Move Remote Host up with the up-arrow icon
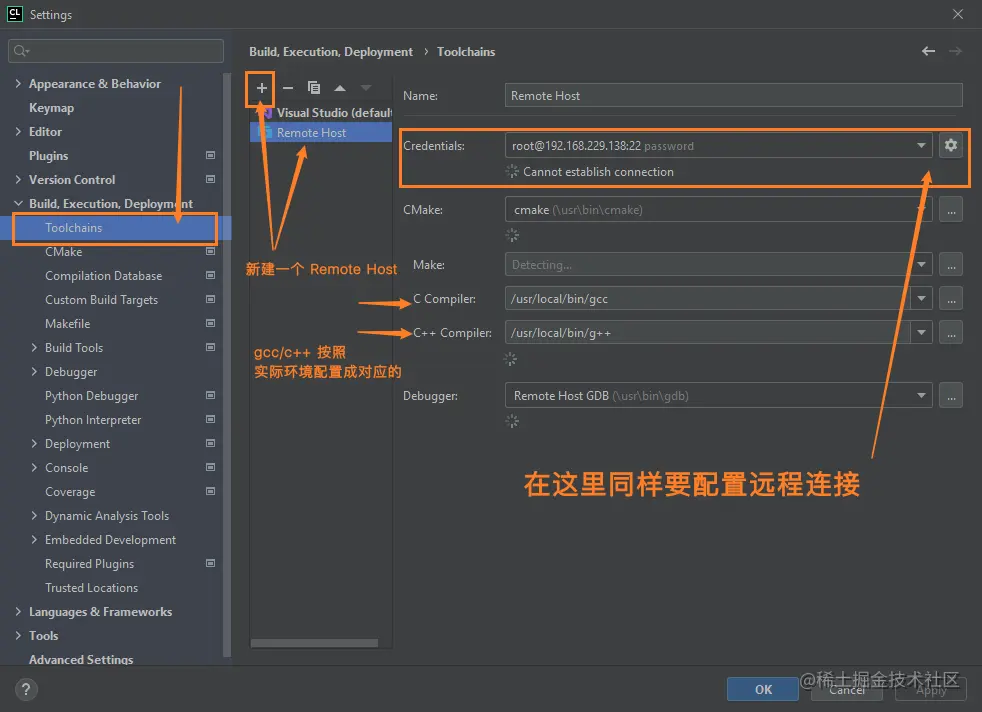The height and width of the screenshot is (712, 982). tap(339, 88)
